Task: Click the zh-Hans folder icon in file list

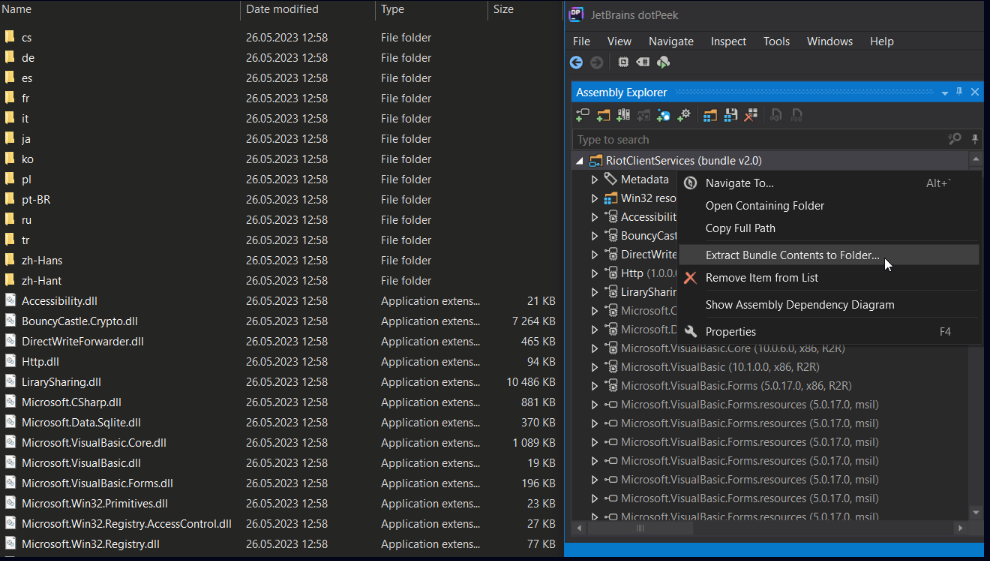Action: [9, 260]
